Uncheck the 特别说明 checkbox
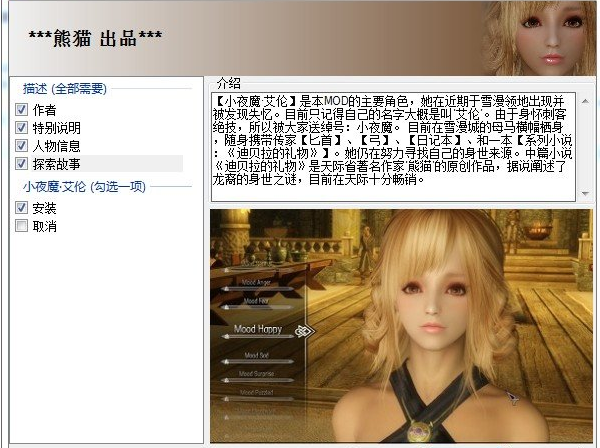Viewport: 600px width, 448px height. click(21, 127)
